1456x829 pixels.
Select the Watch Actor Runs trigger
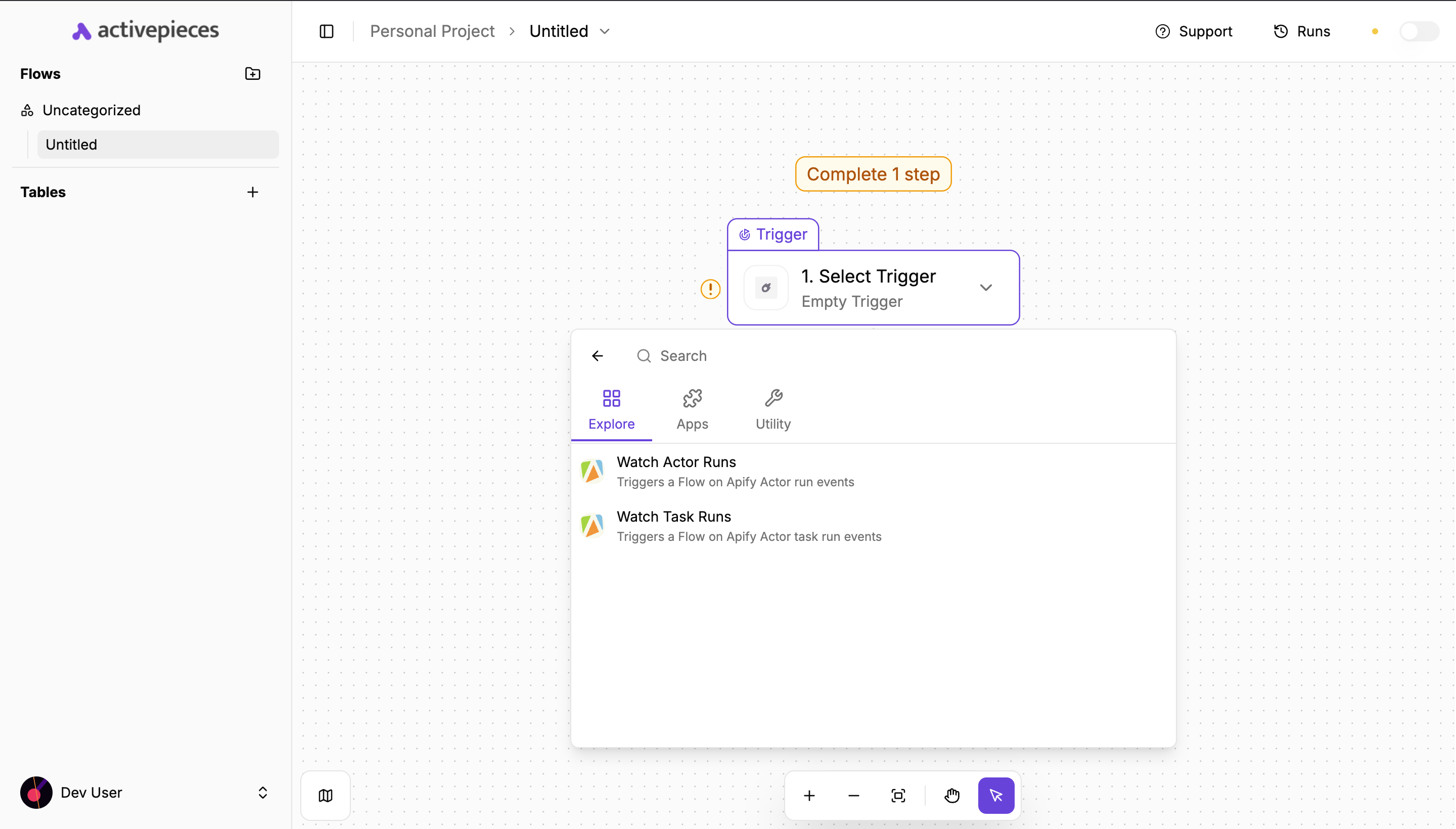[x=735, y=471]
